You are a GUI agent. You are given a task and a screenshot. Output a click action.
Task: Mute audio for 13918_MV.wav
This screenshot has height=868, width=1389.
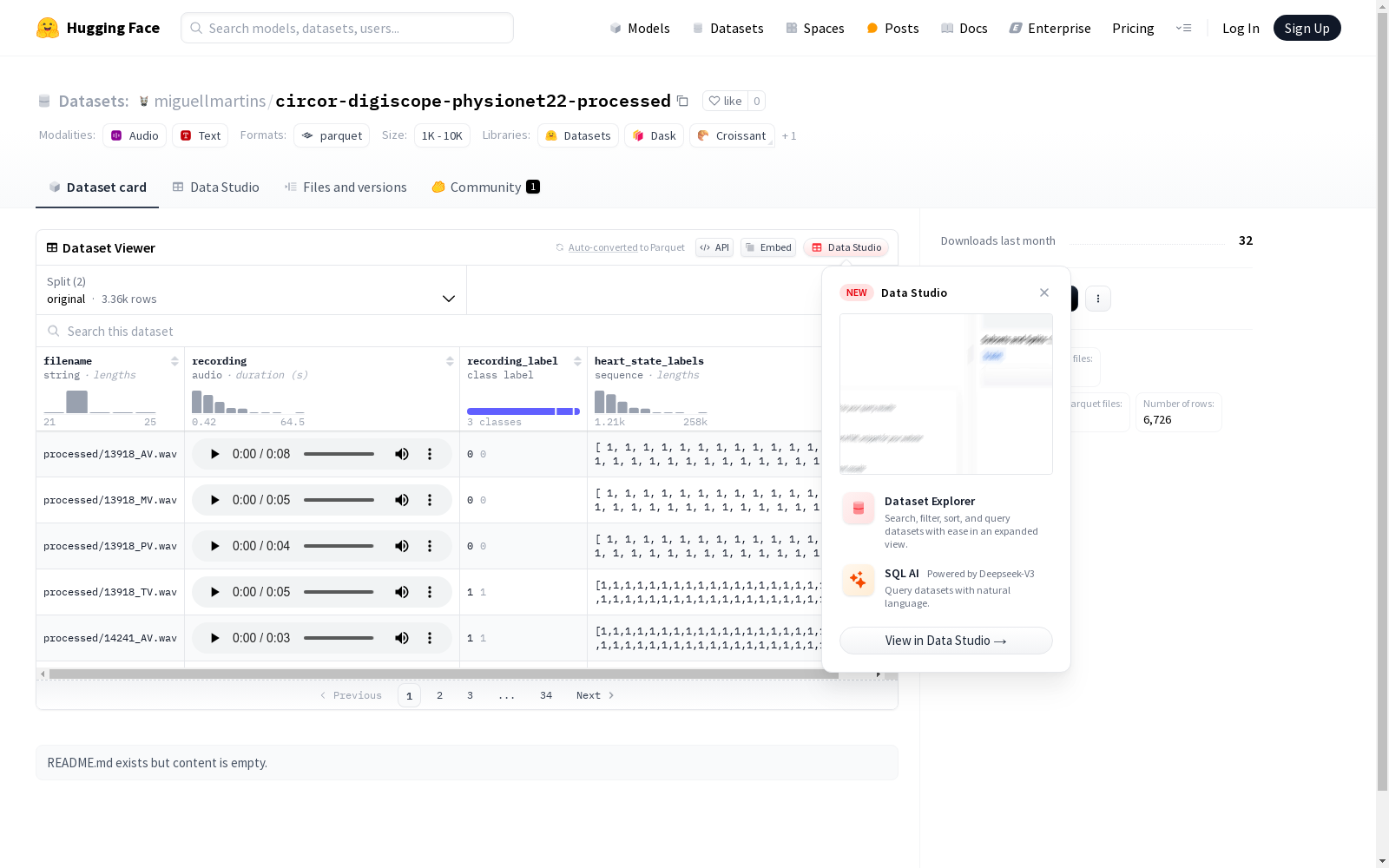click(x=402, y=500)
